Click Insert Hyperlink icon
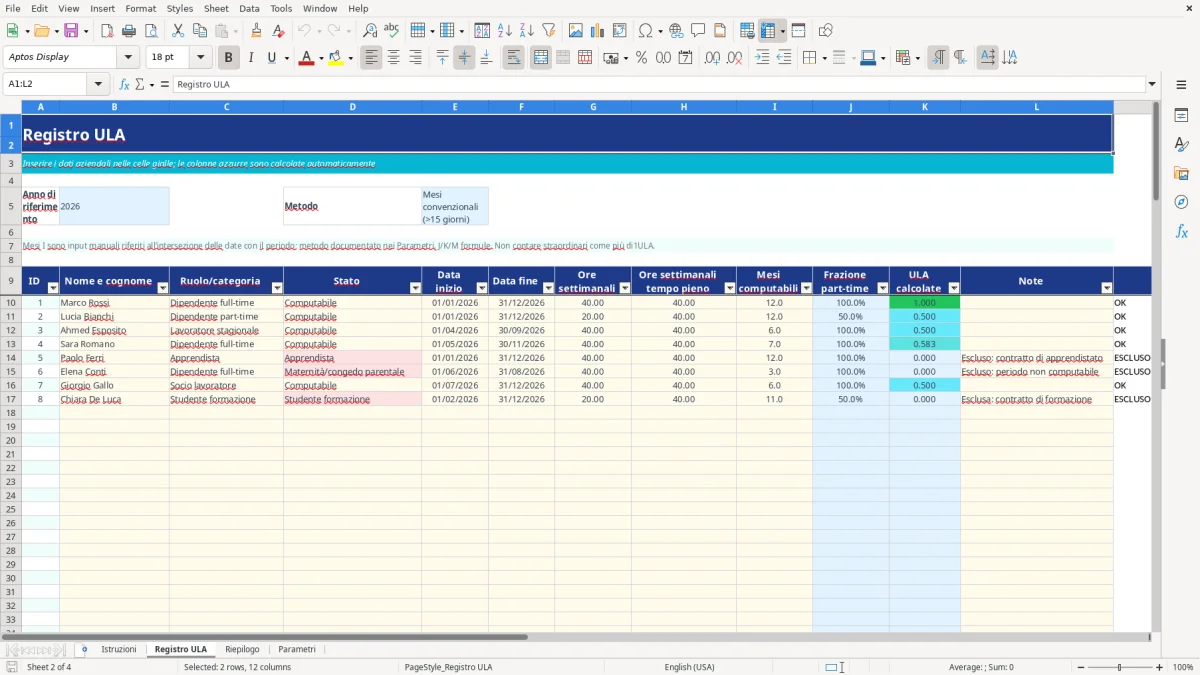 click(x=676, y=31)
